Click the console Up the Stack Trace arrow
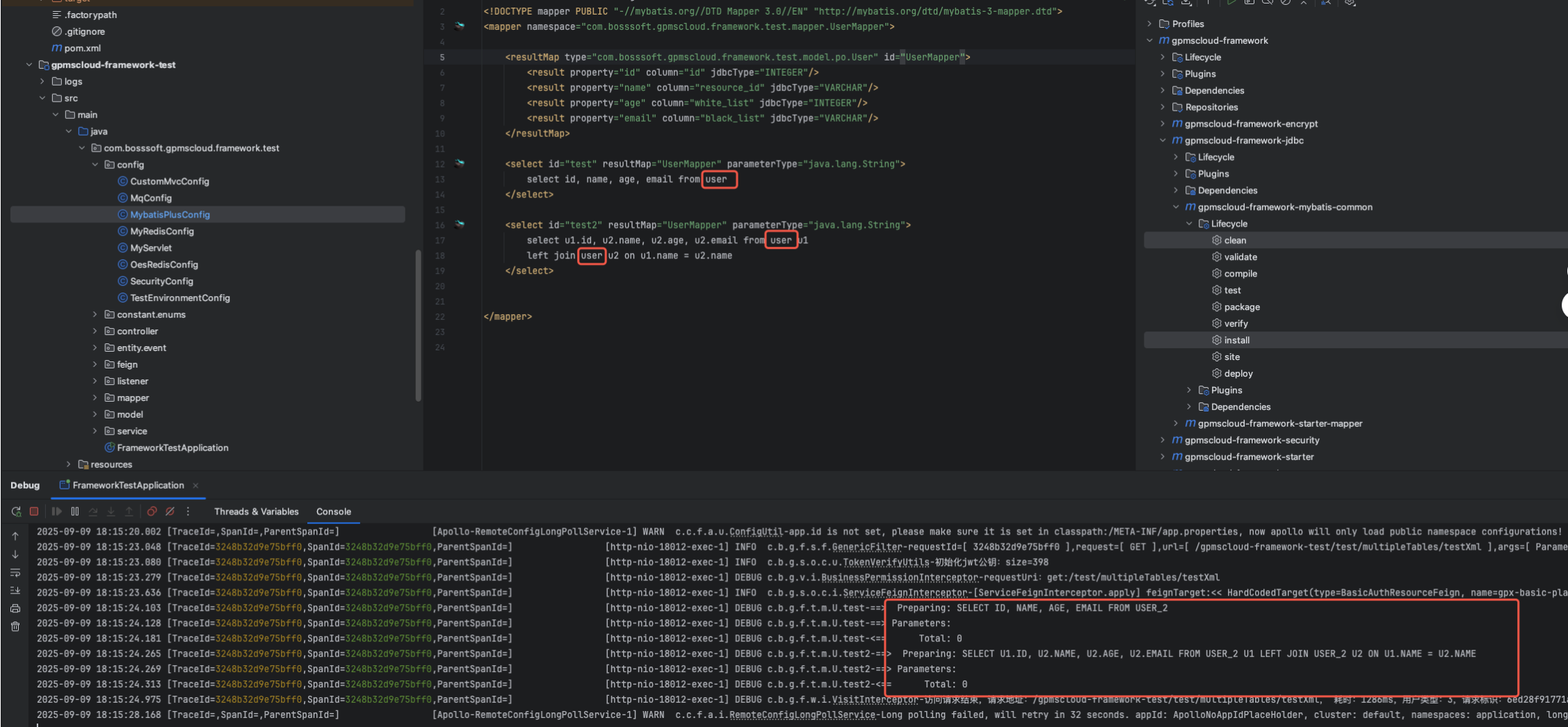The width and height of the screenshot is (1568, 727). tap(15, 536)
